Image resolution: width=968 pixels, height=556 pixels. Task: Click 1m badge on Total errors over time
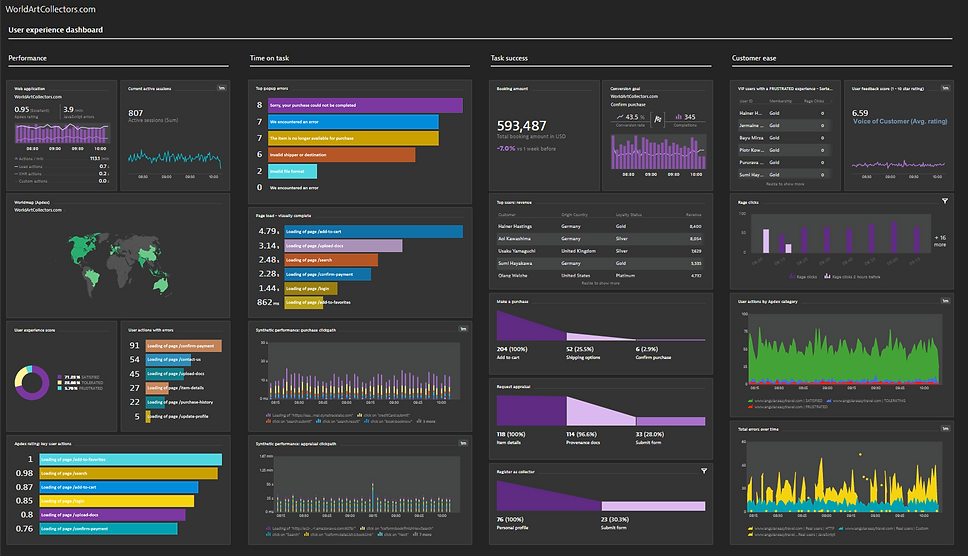coord(945,428)
